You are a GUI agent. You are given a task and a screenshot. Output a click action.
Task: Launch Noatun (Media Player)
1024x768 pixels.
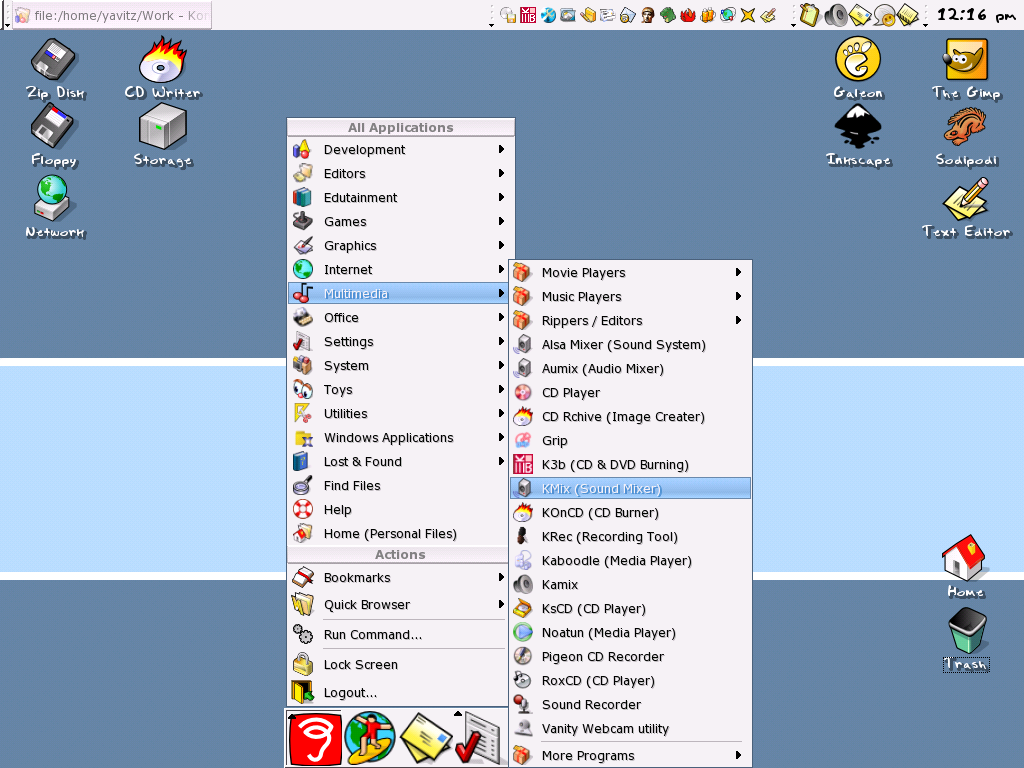630,633
